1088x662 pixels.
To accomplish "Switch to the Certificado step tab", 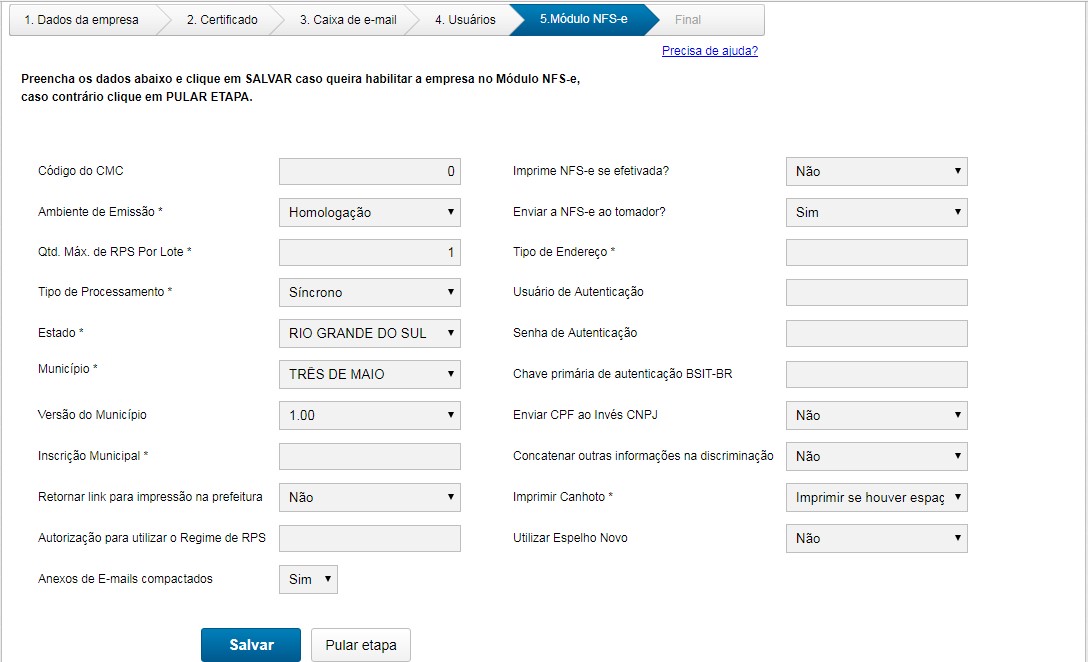I will [222, 20].
